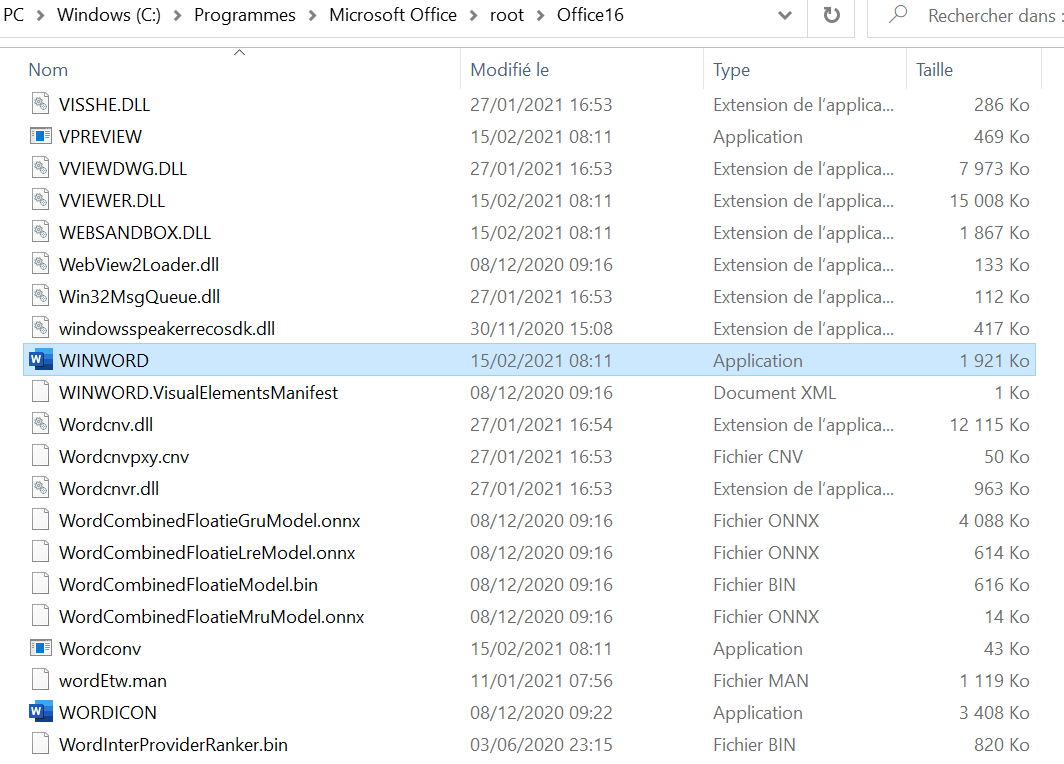Select the Wordcnvpxy.cnv file name
The width and height of the screenshot is (1064, 764).
tap(124, 457)
